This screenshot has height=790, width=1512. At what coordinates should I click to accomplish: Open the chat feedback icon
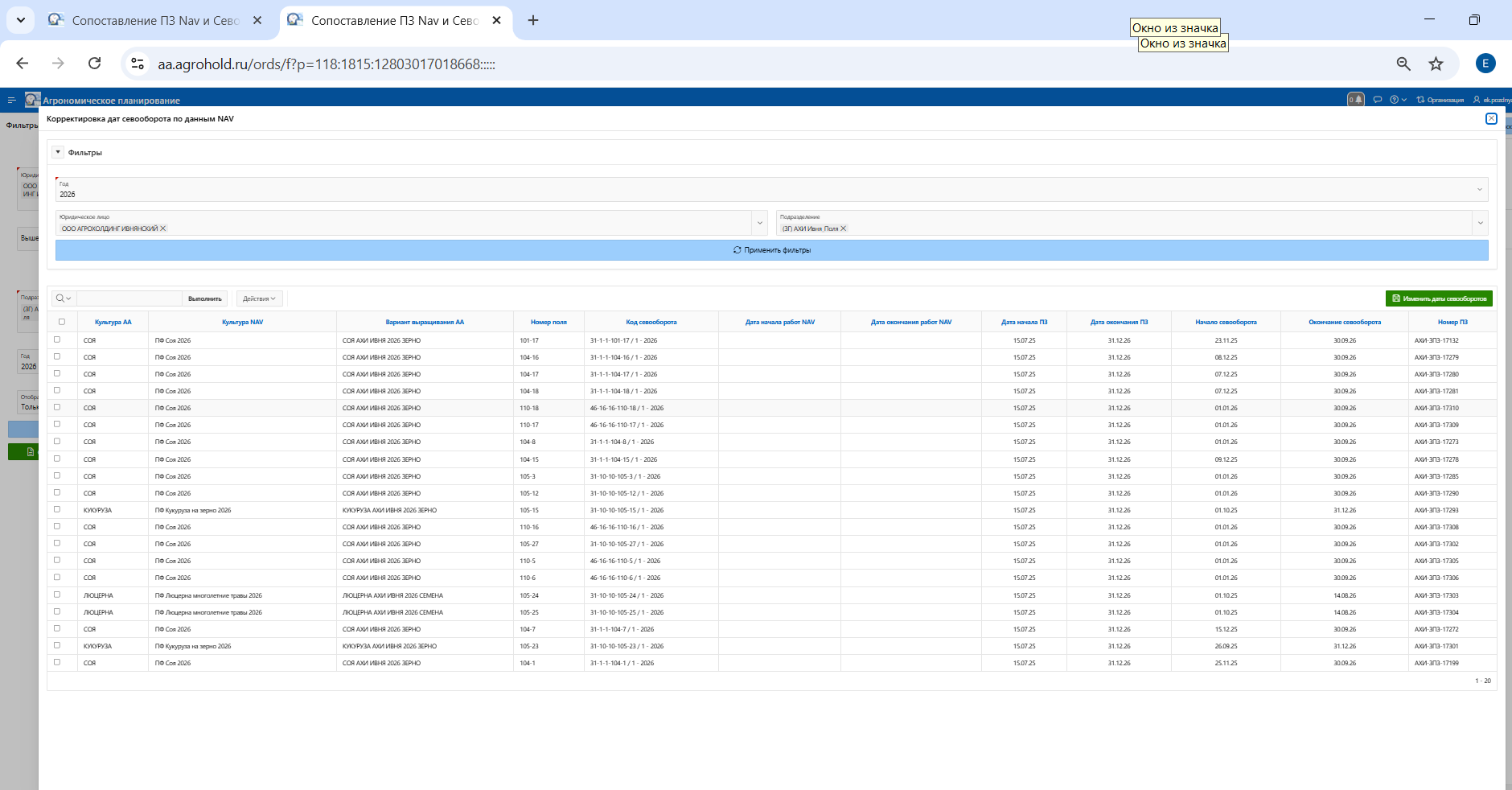tap(1378, 100)
